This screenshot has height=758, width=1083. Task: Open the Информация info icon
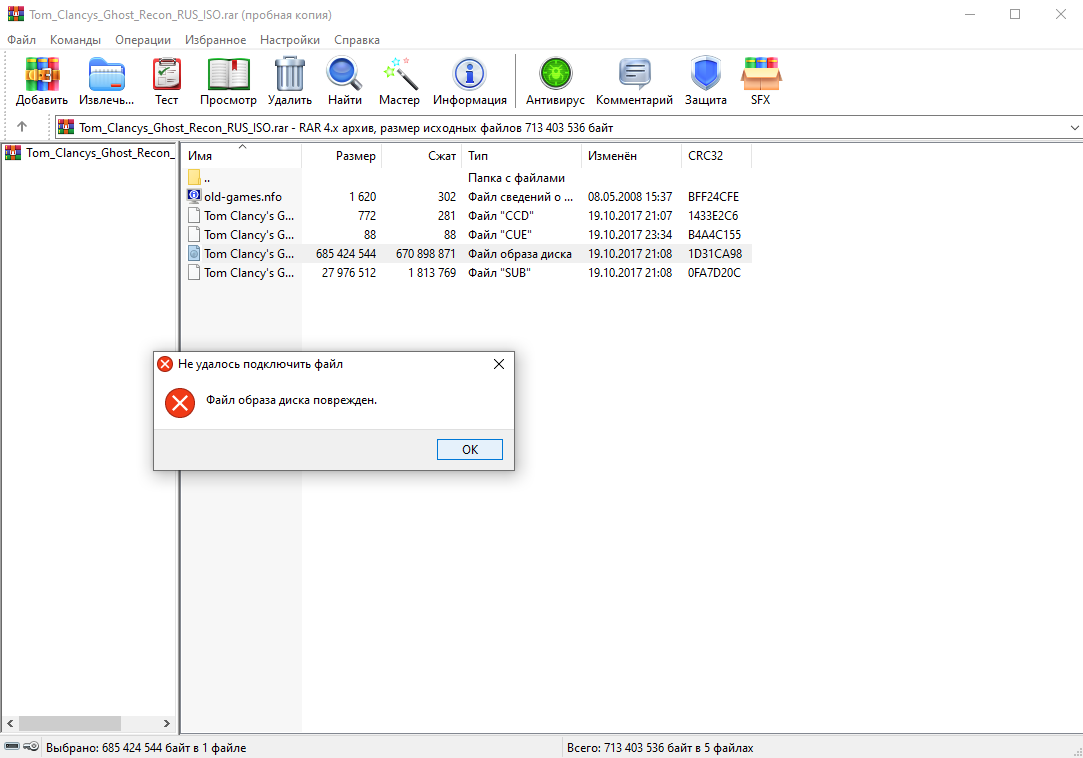(x=470, y=74)
